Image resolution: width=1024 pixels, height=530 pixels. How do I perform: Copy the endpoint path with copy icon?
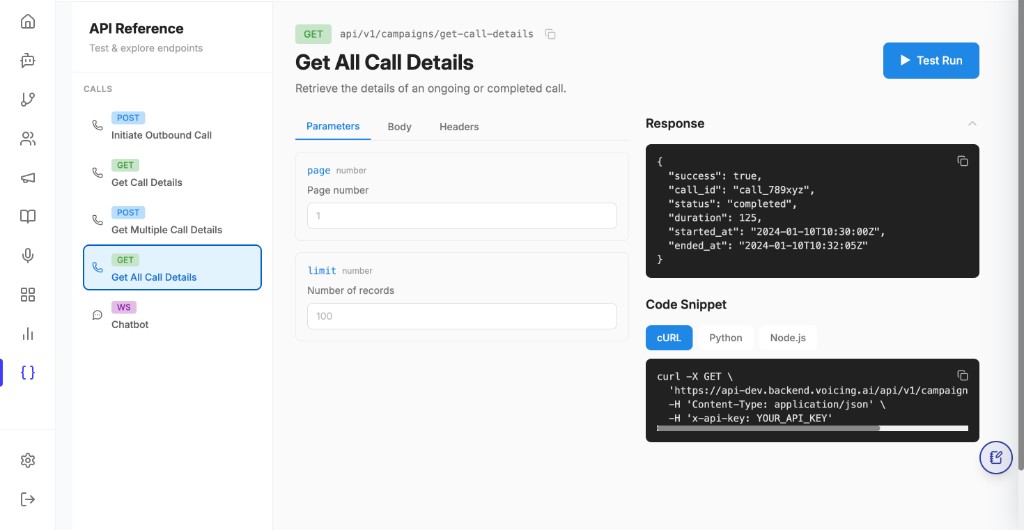point(550,34)
